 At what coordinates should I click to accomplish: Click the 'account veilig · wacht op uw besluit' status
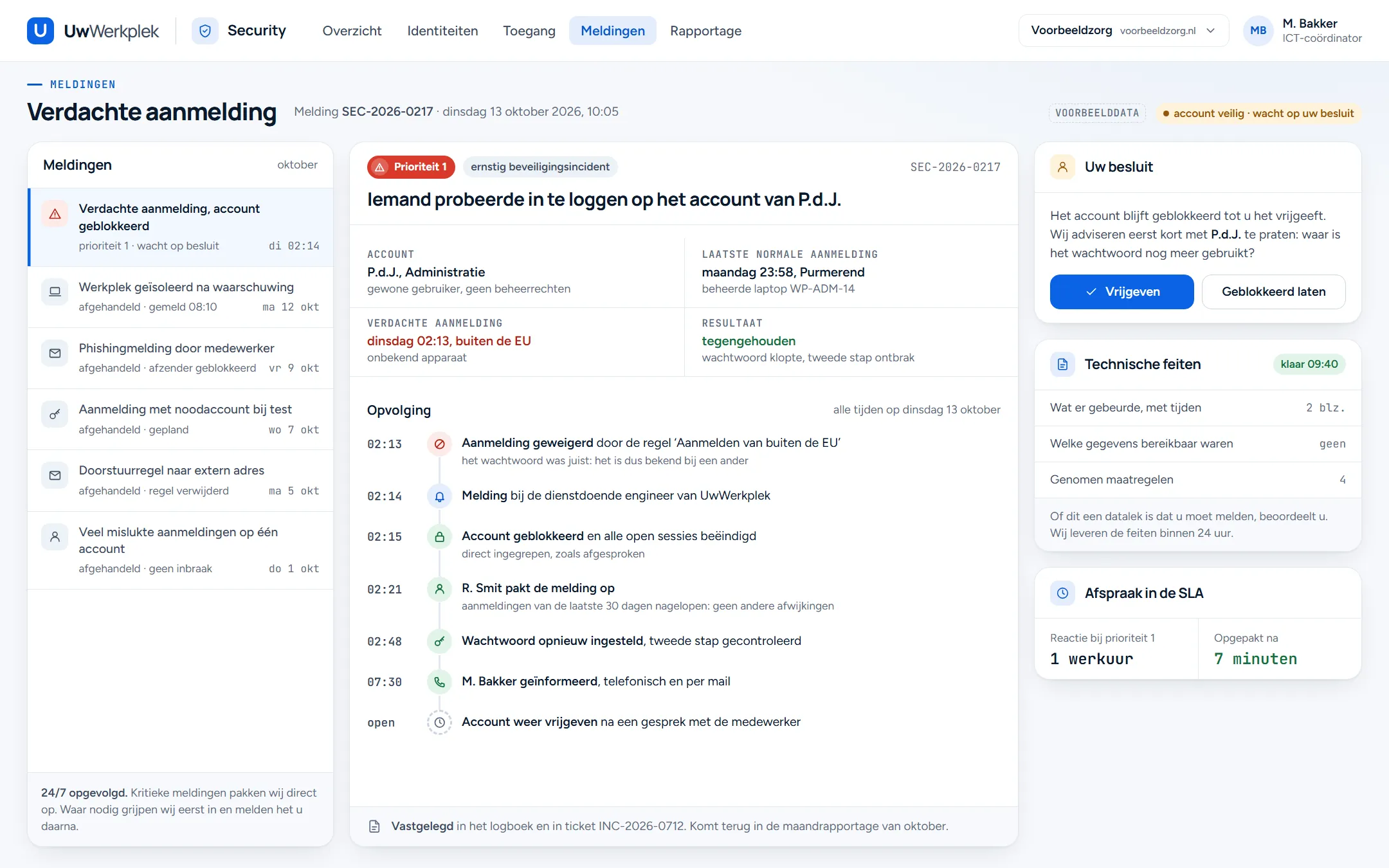click(1258, 114)
